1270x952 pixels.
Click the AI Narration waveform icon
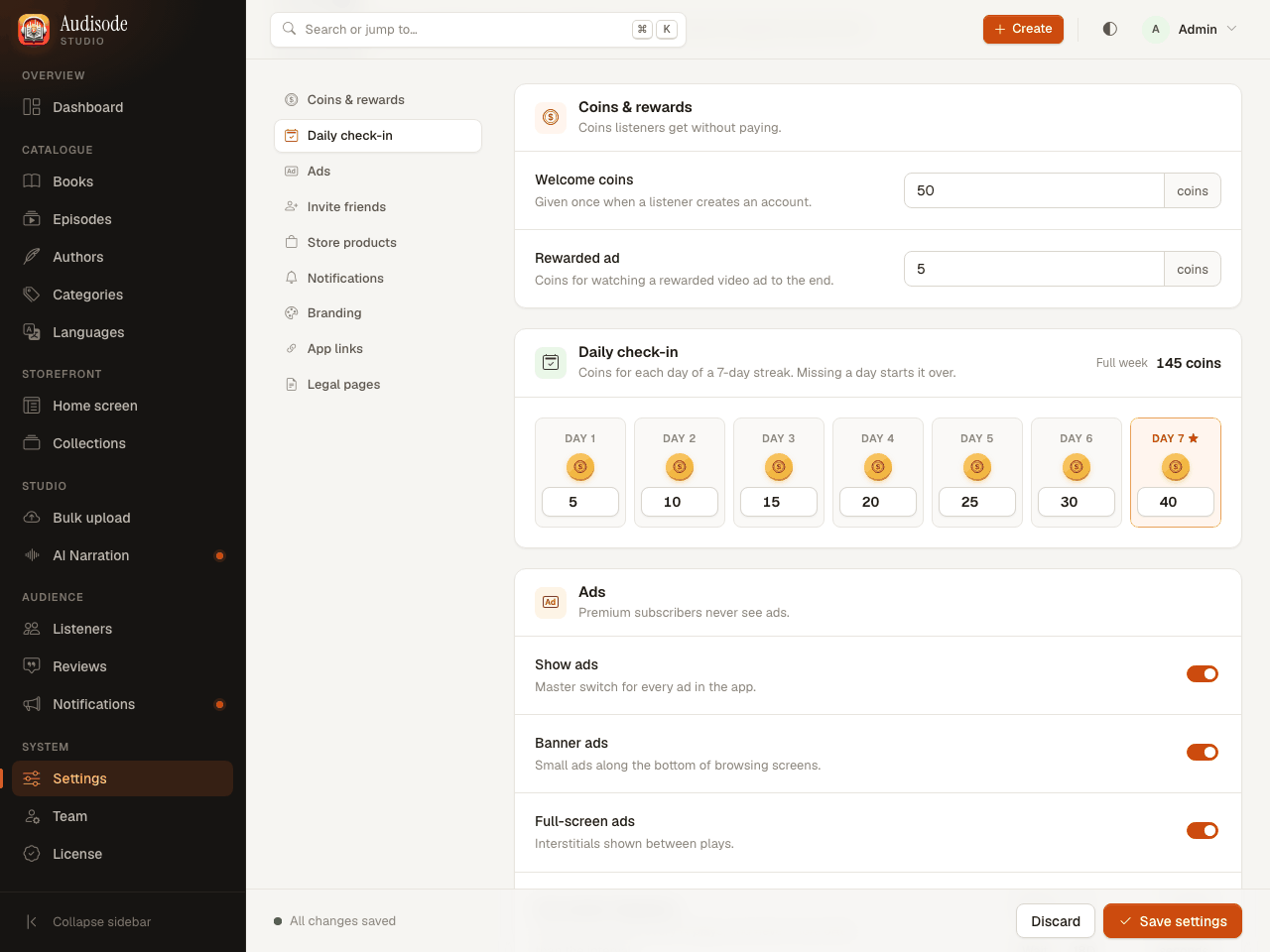pyautogui.click(x=32, y=555)
